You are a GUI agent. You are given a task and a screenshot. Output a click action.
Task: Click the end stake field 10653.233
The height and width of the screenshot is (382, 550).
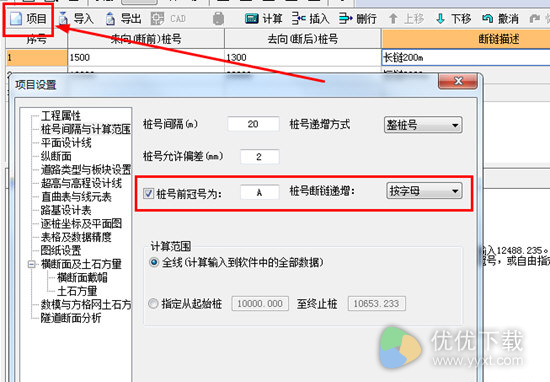[x=376, y=303]
